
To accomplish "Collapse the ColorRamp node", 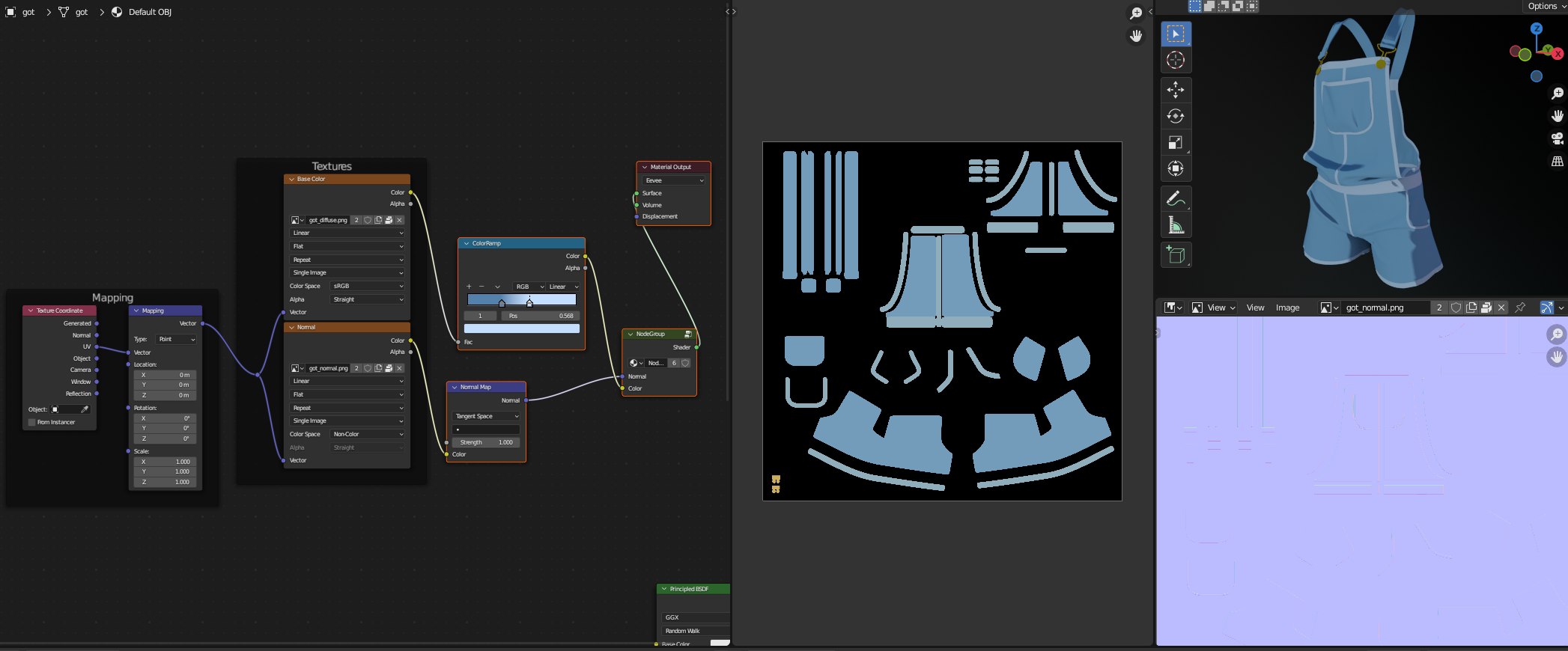I will pyautogui.click(x=467, y=243).
